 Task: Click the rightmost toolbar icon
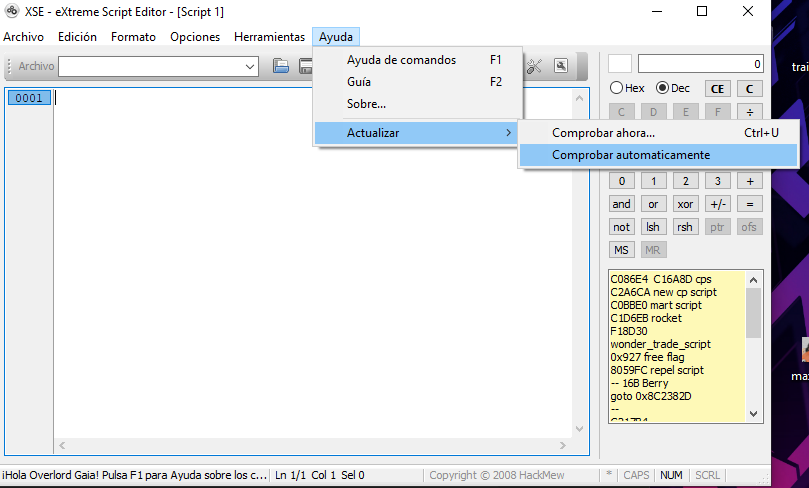pyautogui.click(x=562, y=66)
